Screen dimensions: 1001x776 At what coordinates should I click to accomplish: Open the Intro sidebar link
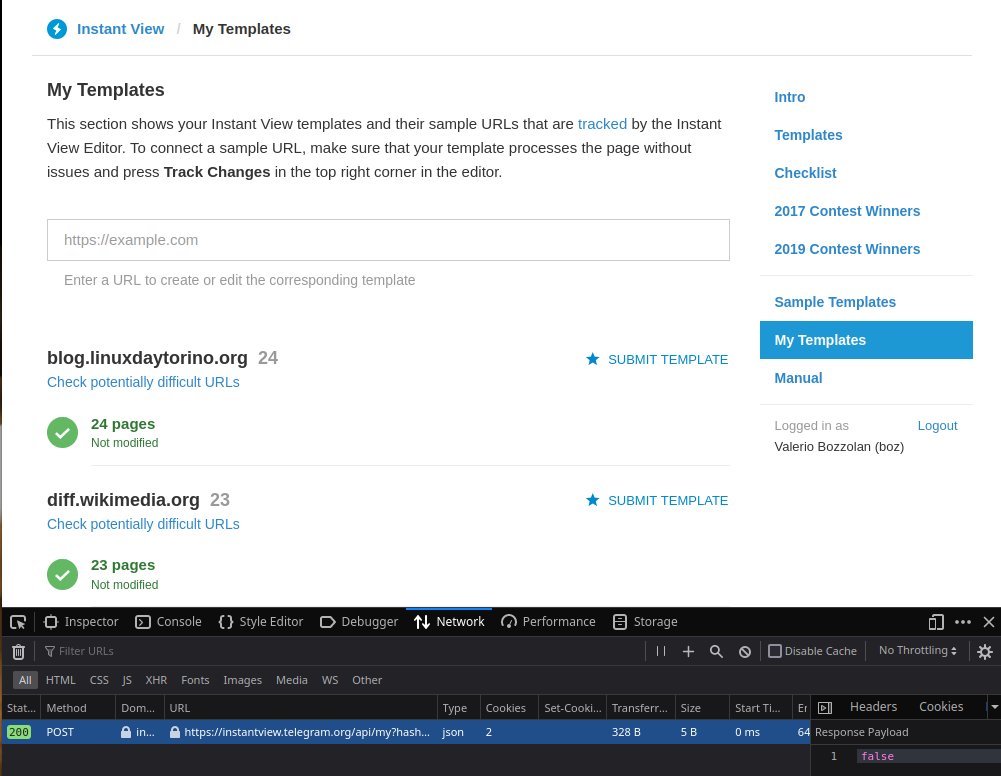tap(790, 97)
